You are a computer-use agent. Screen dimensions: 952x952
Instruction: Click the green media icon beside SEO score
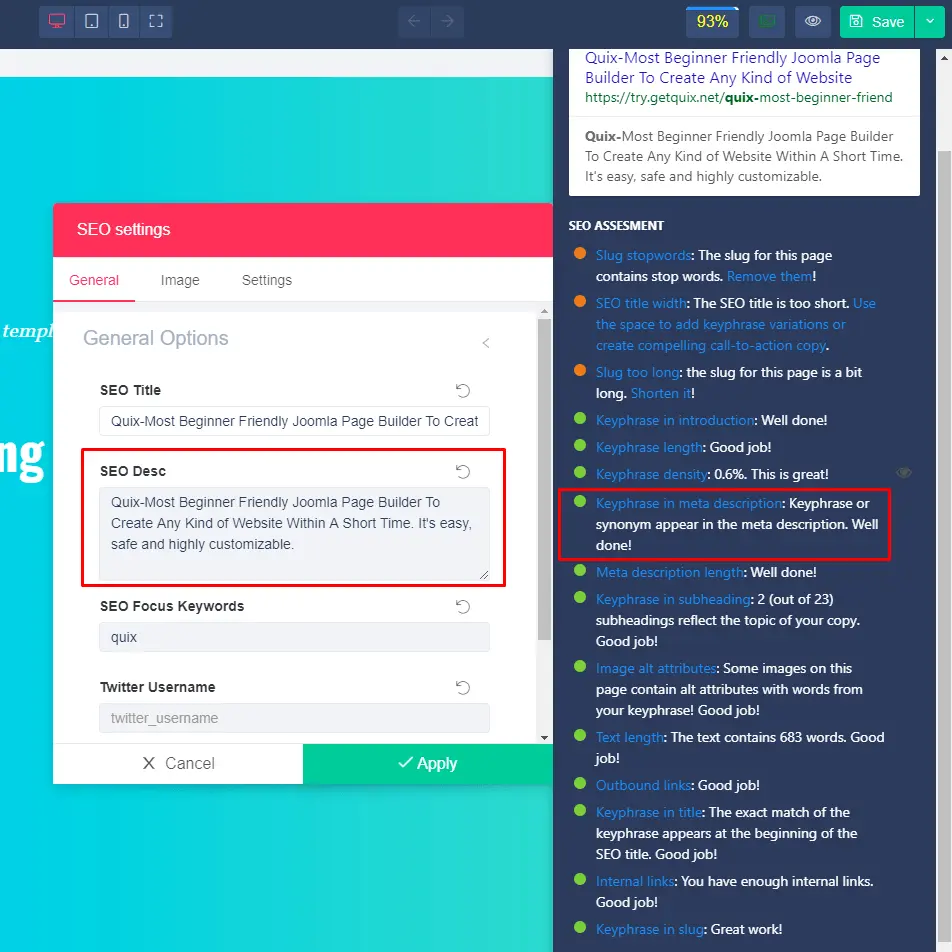[x=766, y=21]
